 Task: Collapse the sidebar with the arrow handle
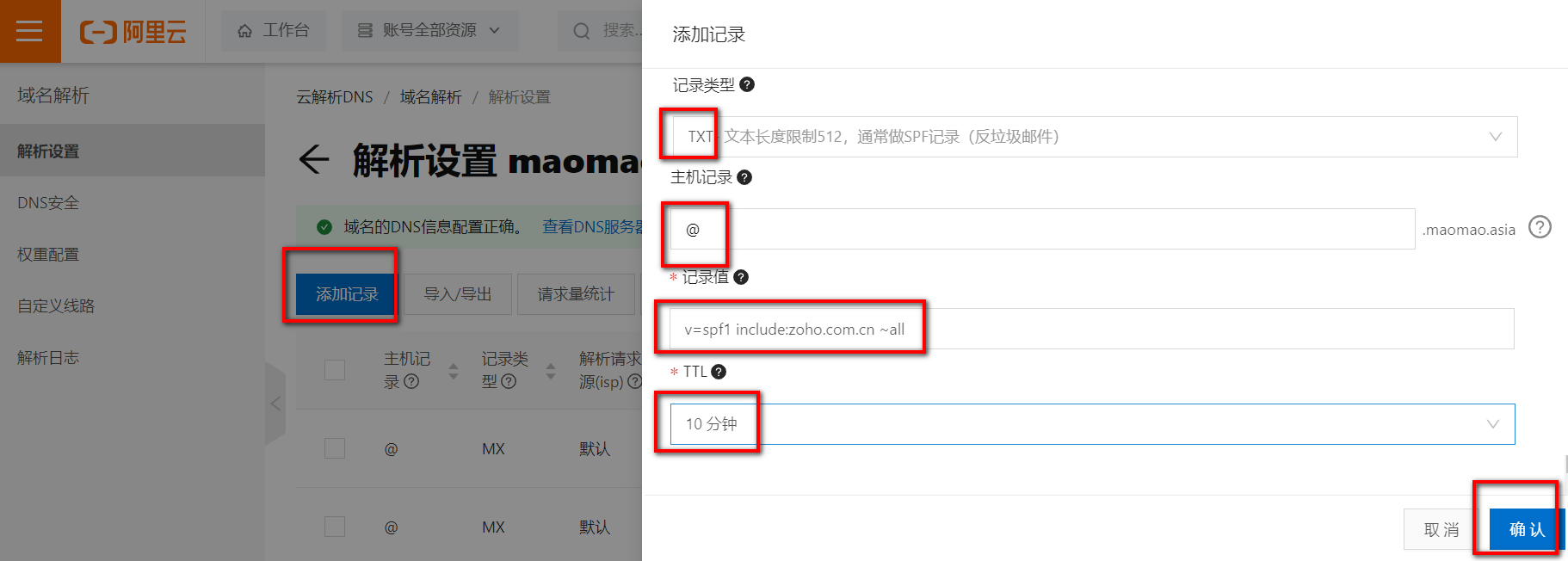tap(275, 403)
